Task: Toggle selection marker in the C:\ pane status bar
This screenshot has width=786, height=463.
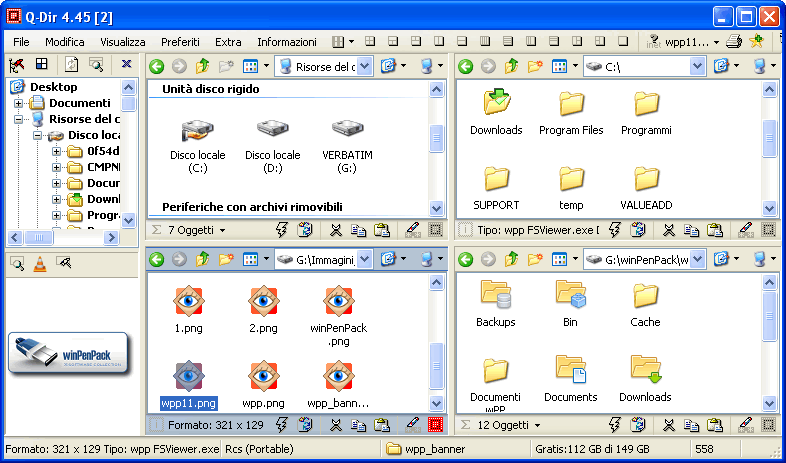Action: click(x=768, y=230)
